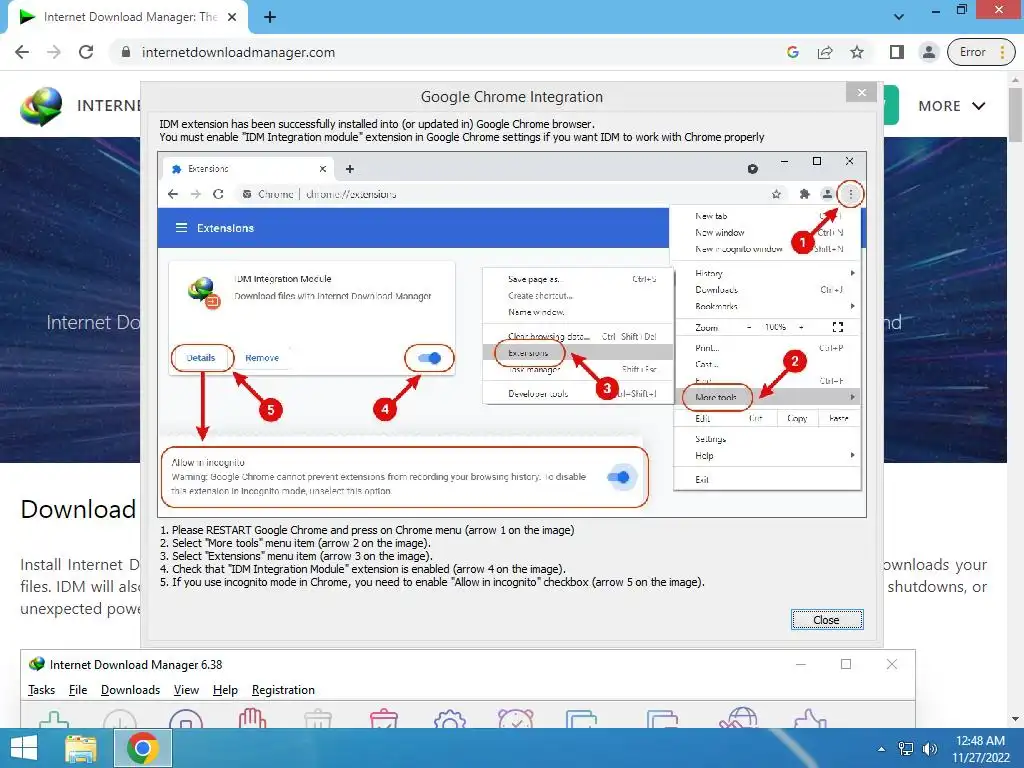The image size is (1024, 768).
Task: Minimize the Internet Download Manager 6.38 window
Action: 801,664
